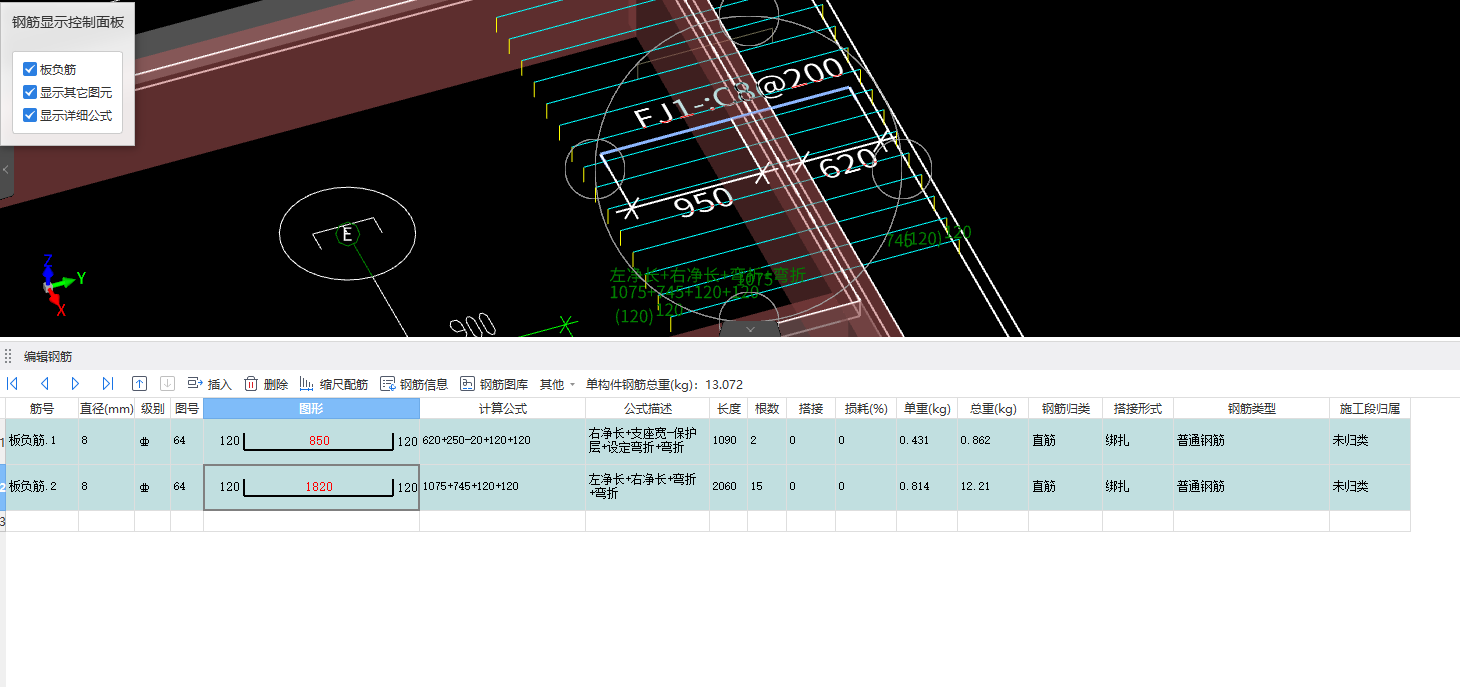Click count cell showing 15
The width and height of the screenshot is (1460, 687).
click(x=766, y=487)
